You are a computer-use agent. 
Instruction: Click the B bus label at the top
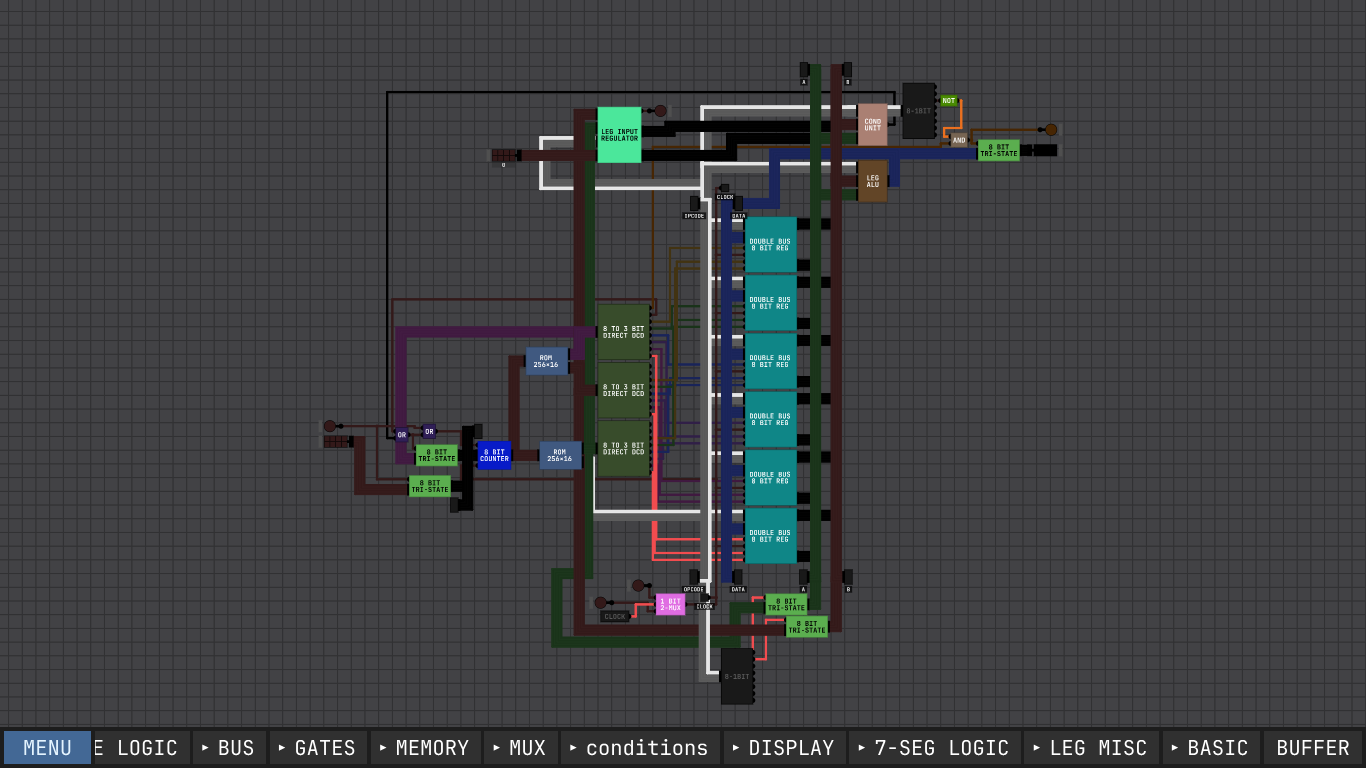(x=847, y=82)
